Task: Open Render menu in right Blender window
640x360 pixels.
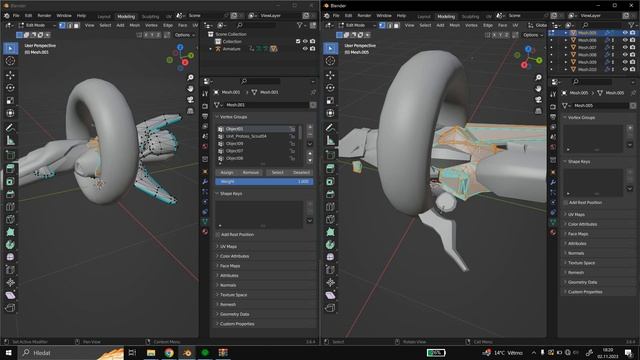Action: click(x=364, y=16)
